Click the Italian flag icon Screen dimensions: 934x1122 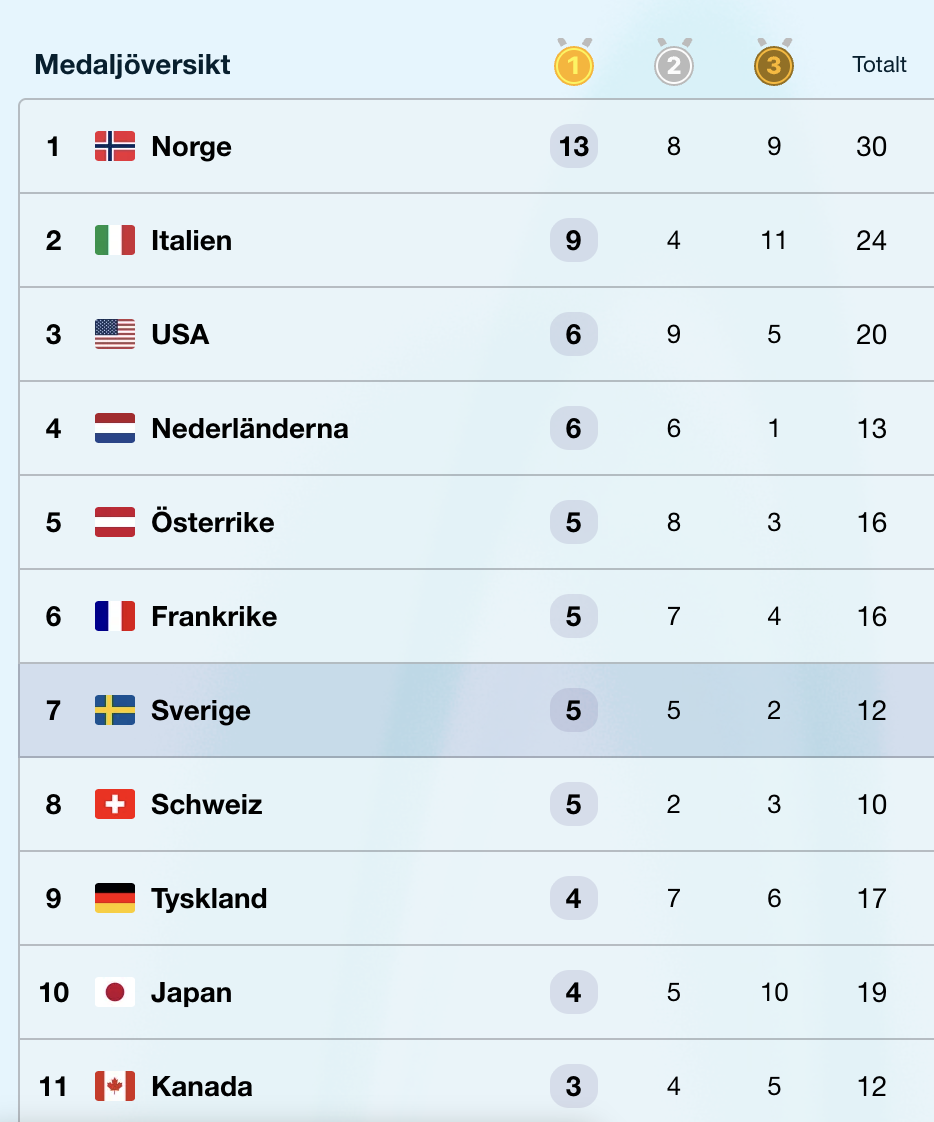tap(115, 241)
